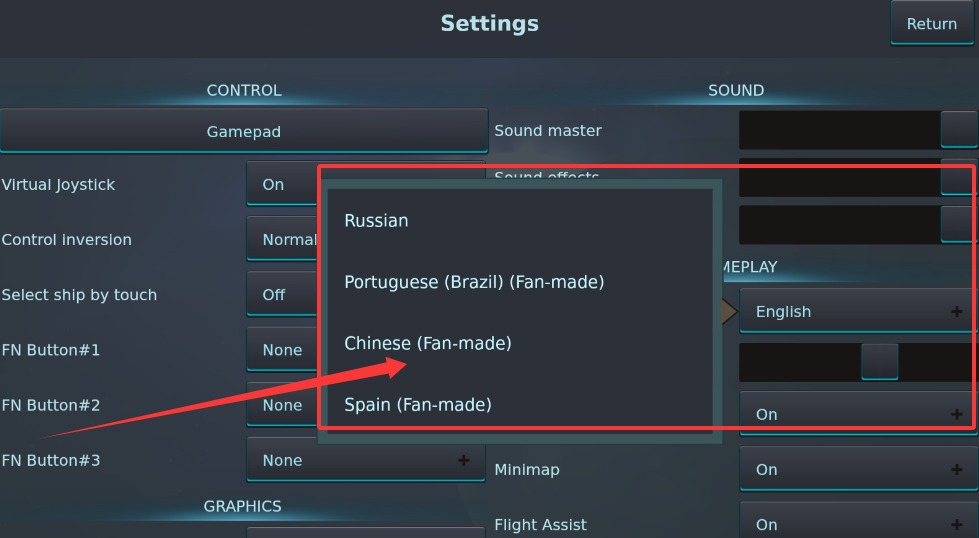The height and width of the screenshot is (538, 979).
Task: Toggle Select ship by touch Off setting
Action: click(282, 295)
